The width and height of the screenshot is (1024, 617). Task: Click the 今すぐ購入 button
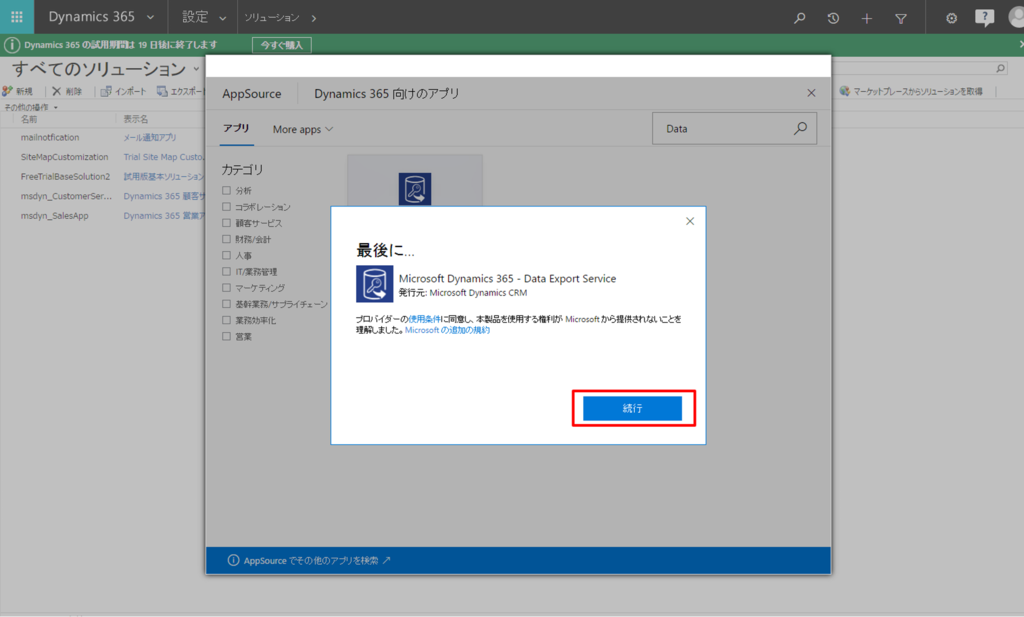pyautogui.click(x=281, y=45)
